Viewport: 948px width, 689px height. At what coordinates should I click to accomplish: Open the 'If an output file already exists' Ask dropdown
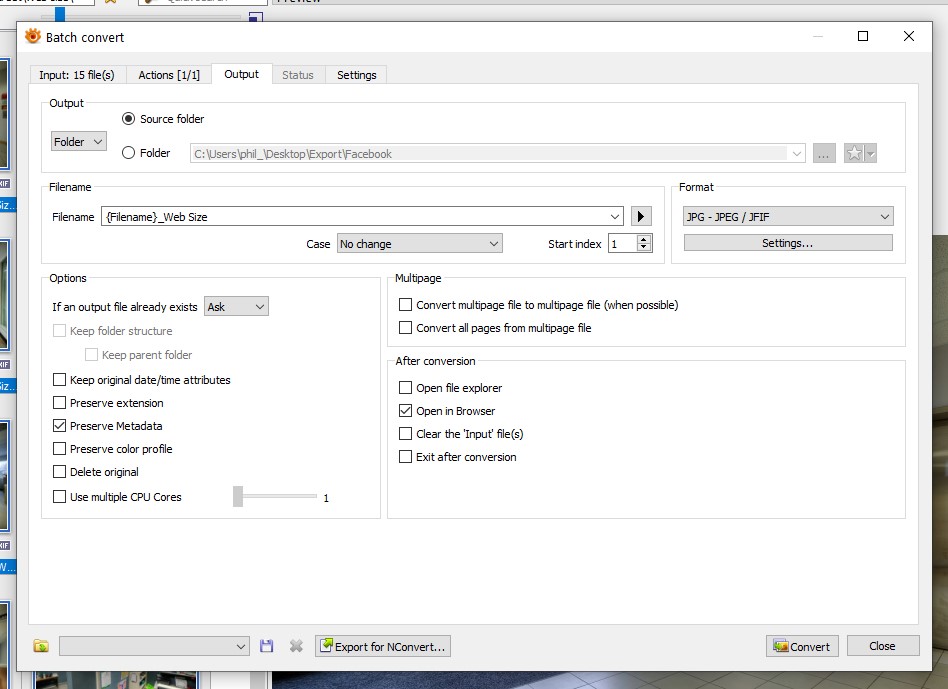click(x=236, y=306)
